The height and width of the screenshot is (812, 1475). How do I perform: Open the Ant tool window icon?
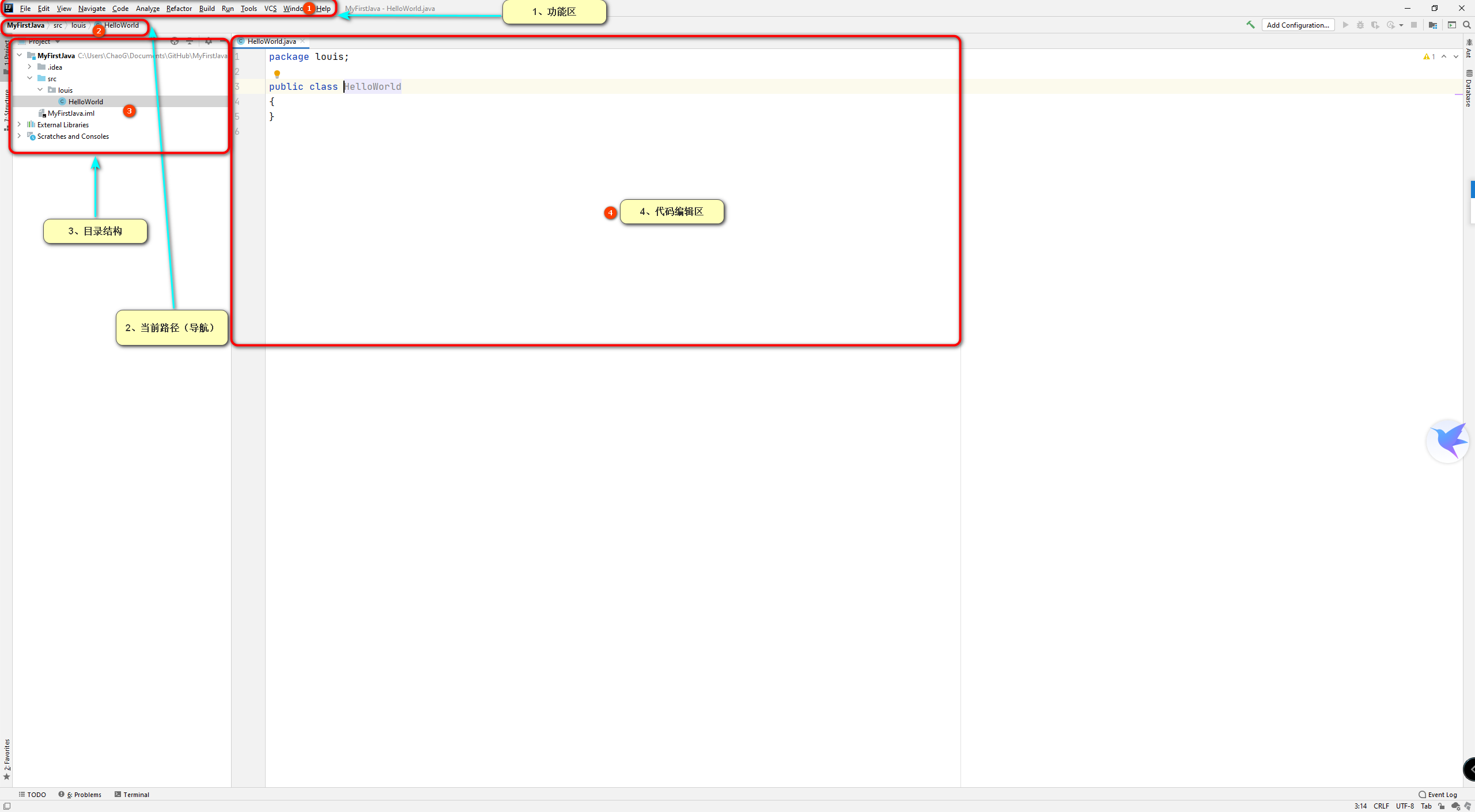coord(1469,48)
